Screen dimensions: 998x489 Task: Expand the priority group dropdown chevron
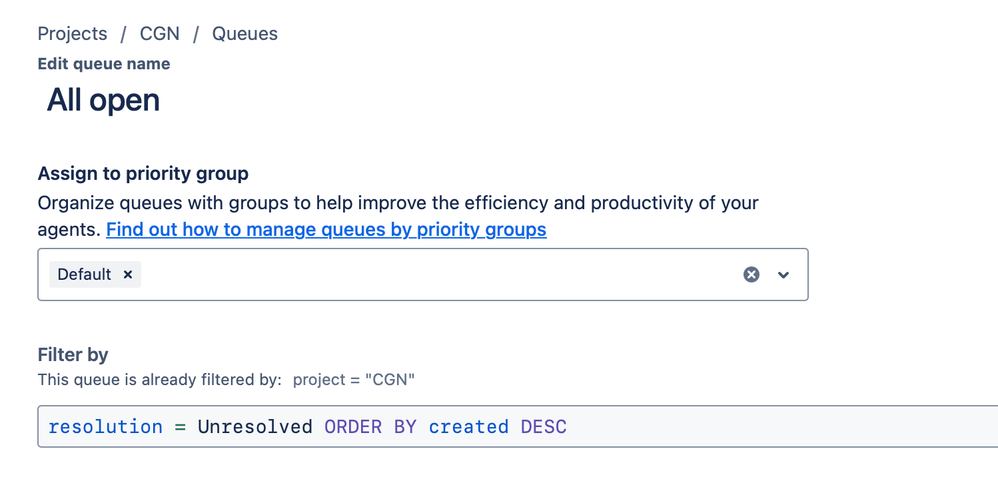[784, 274]
